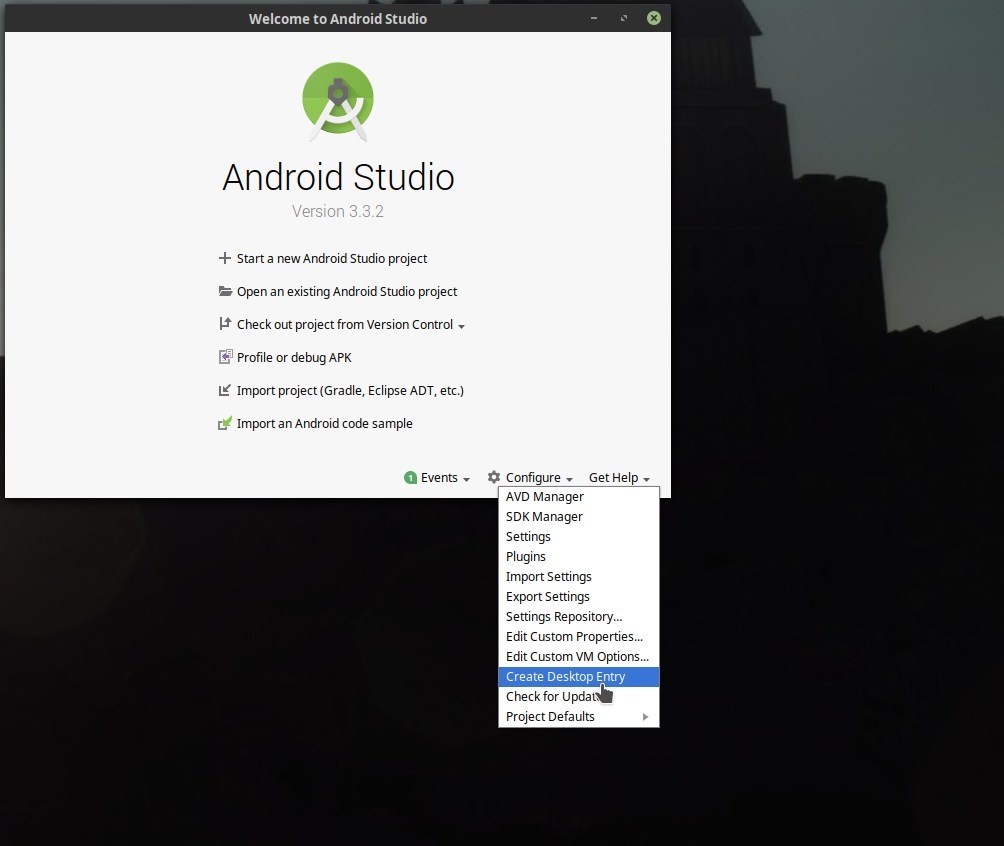Open the Get Help dropdown
The image size is (1004, 846).
click(619, 478)
